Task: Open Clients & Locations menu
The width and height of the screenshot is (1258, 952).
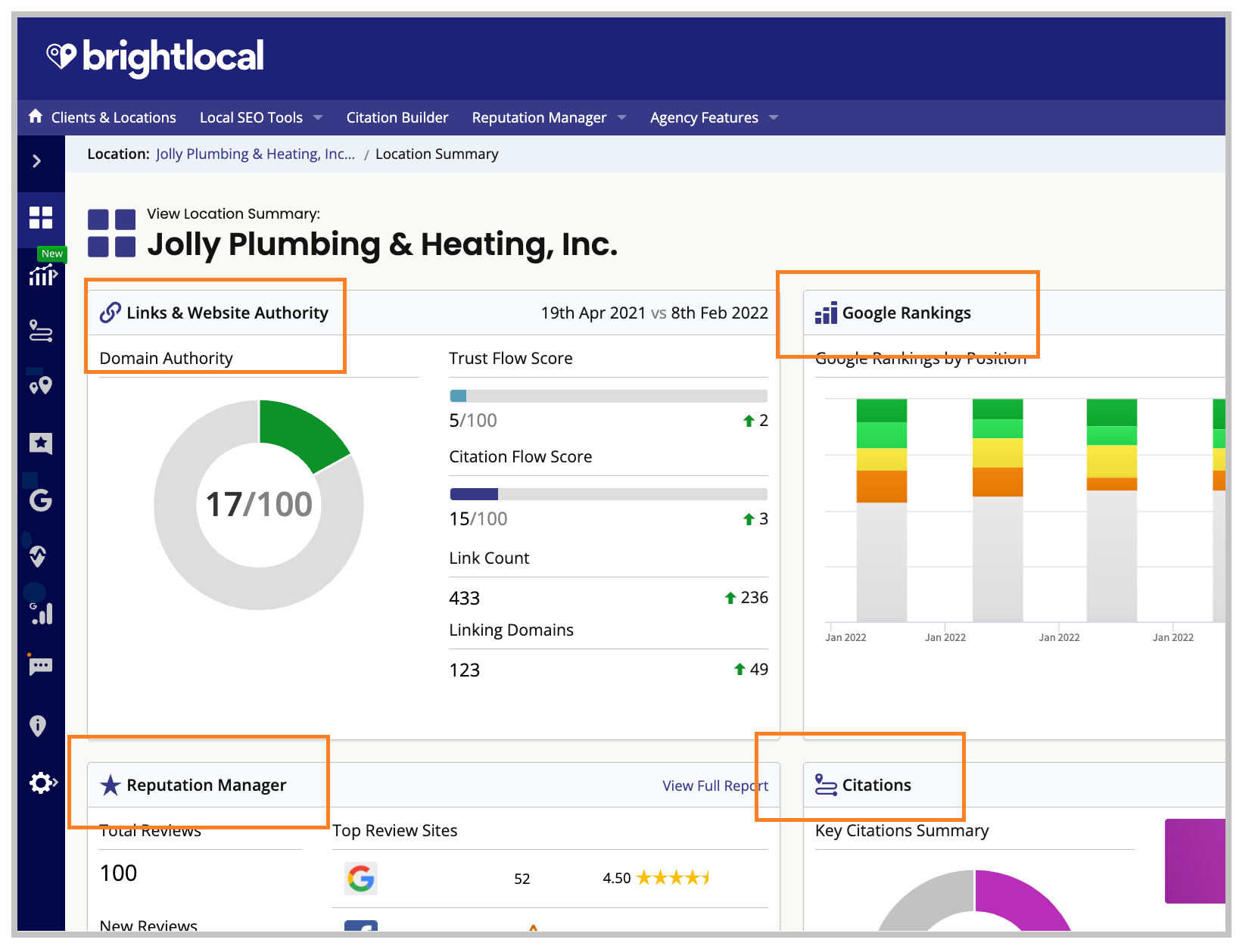Action: tap(114, 117)
